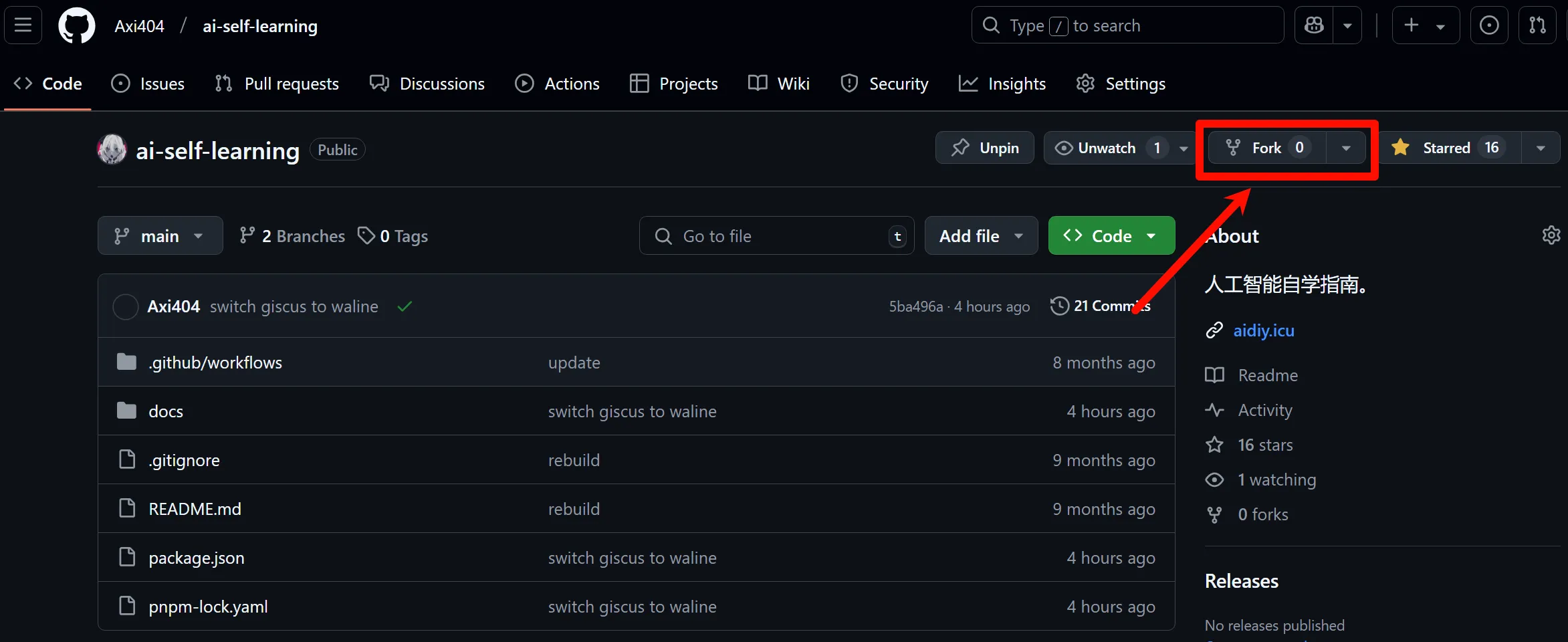Click the rebuild commit message for .gitignore

(x=574, y=460)
